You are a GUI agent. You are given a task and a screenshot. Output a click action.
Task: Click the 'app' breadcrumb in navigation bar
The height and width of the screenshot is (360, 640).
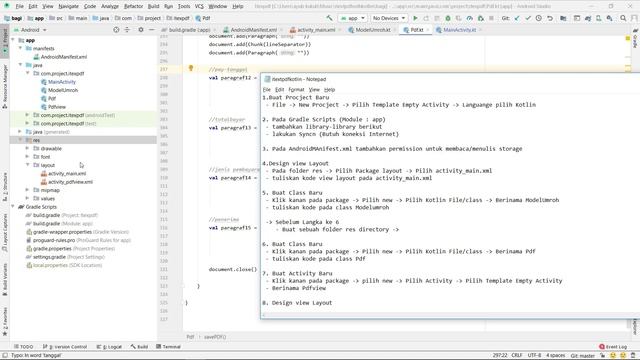pos(36,18)
